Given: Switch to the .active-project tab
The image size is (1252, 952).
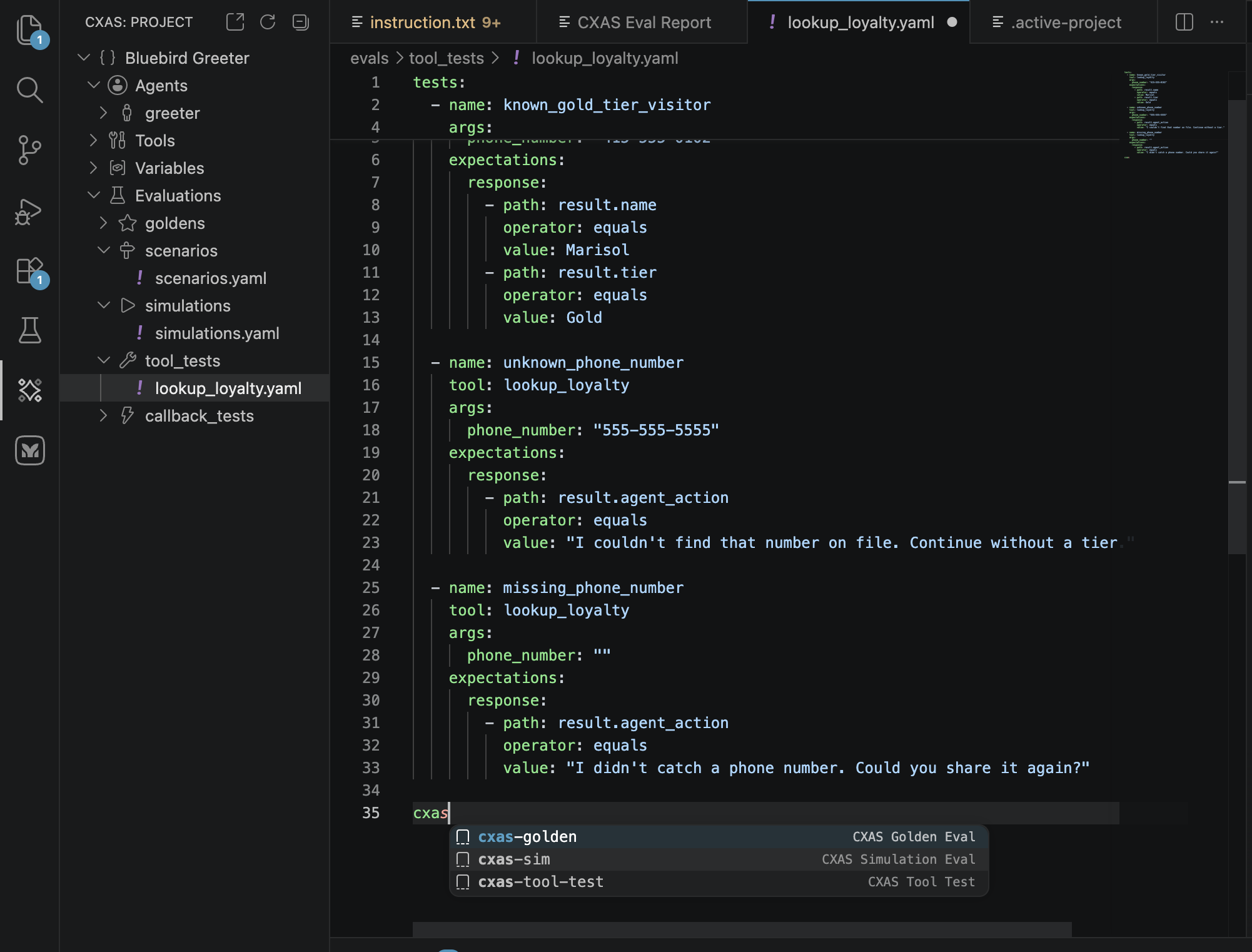Looking at the screenshot, I should (x=1064, y=23).
